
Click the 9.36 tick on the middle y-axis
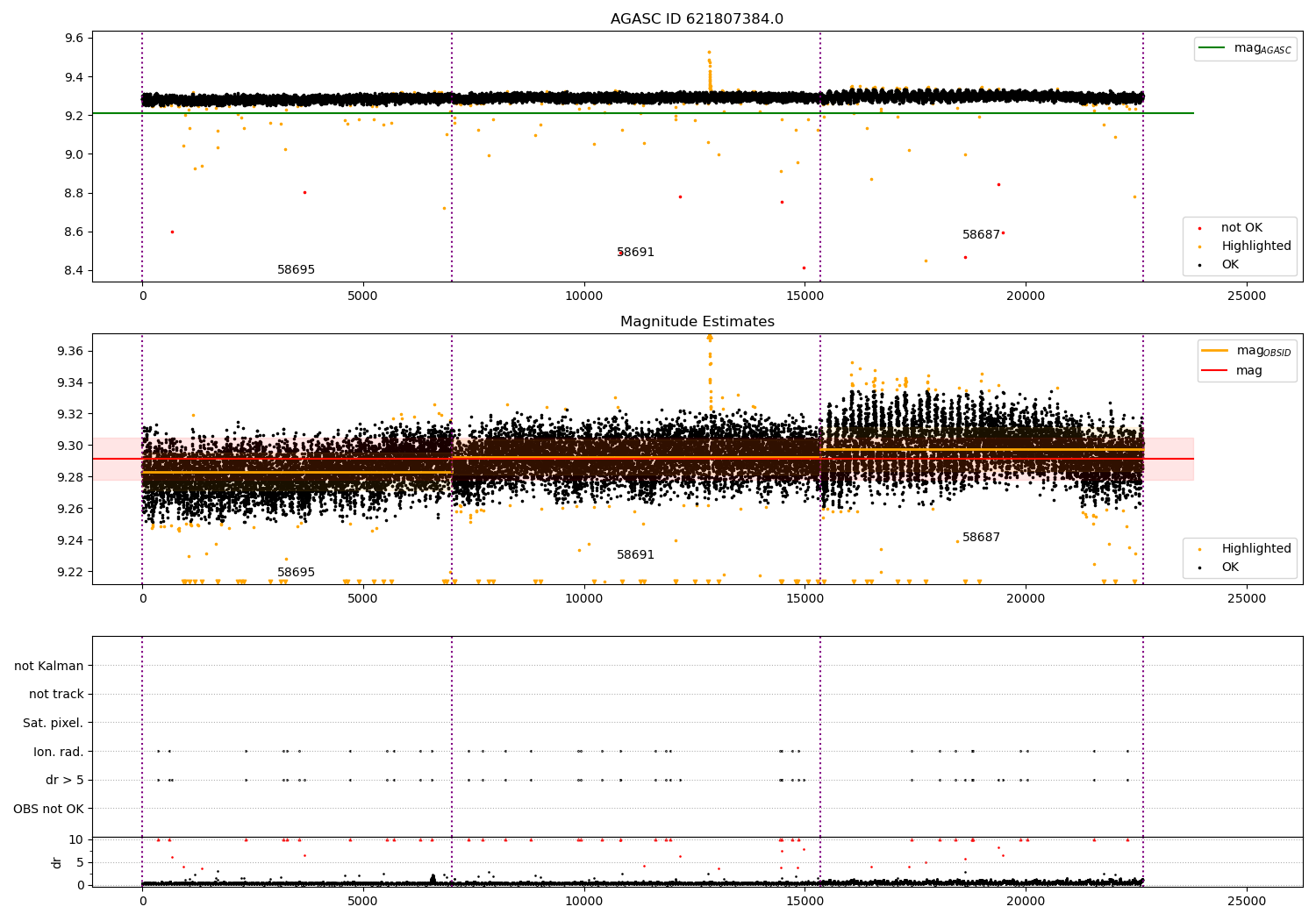tap(70, 352)
